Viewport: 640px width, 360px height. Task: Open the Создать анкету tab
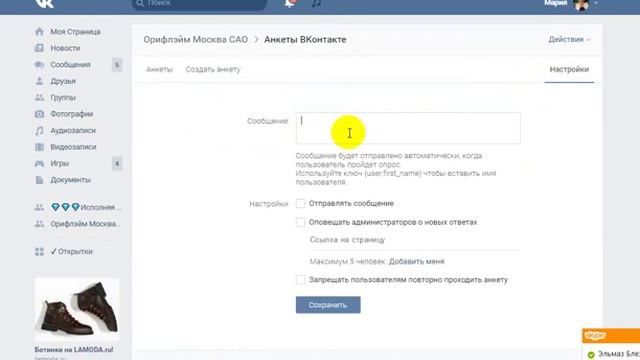pos(213,69)
